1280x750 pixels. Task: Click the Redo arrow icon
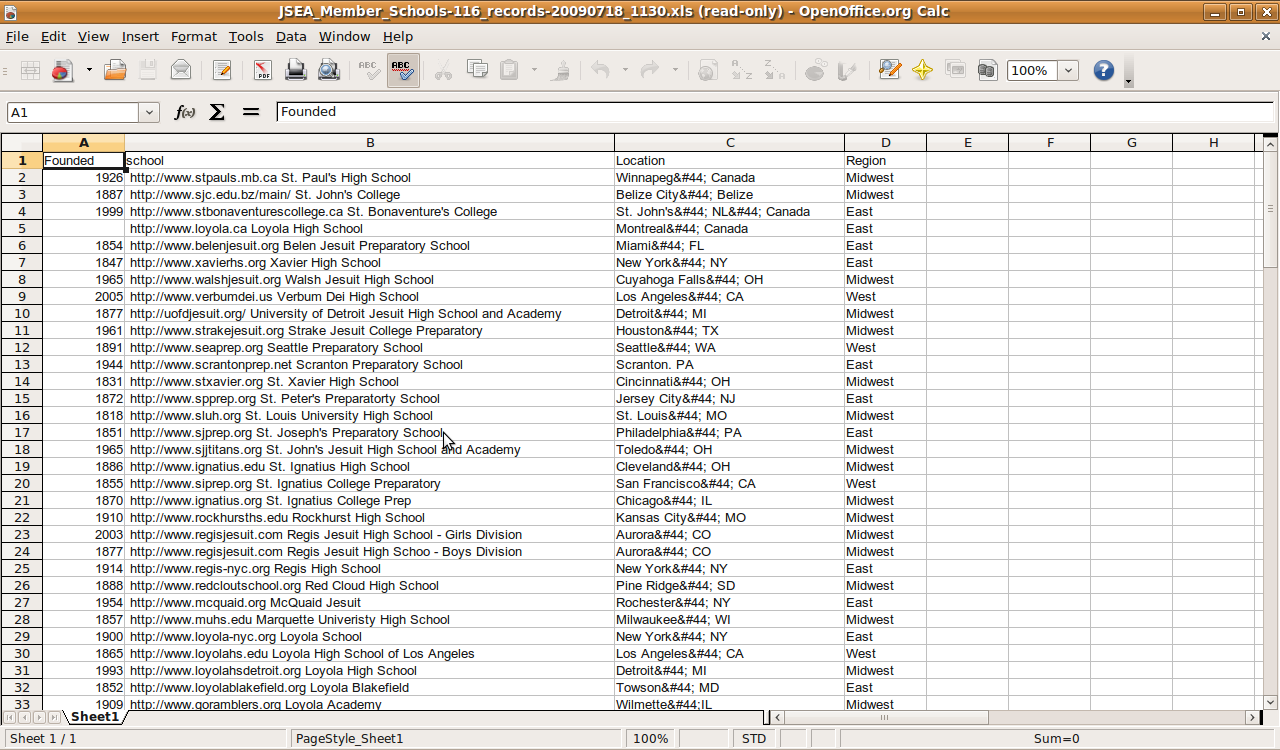650,70
